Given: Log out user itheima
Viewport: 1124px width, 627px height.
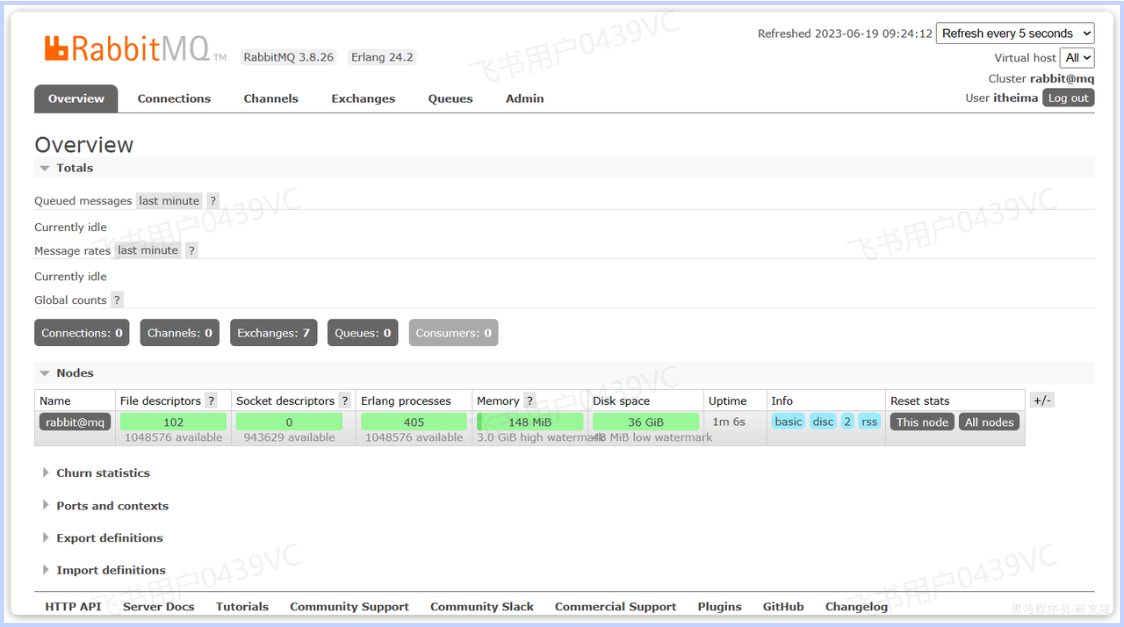Looking at the screenshot, I should click(x=1067, y=97).
